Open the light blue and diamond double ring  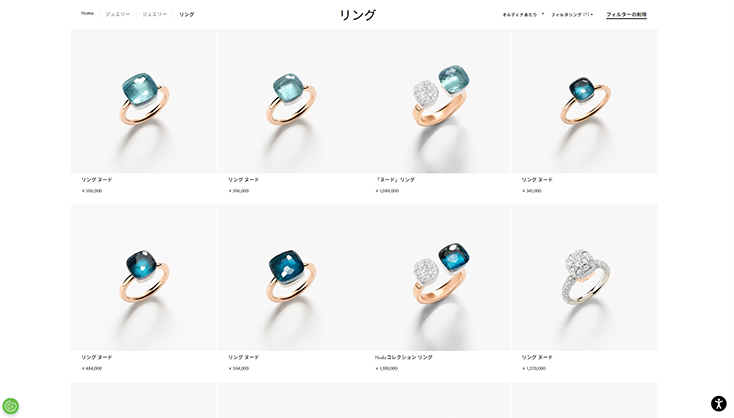pos(438,101)
